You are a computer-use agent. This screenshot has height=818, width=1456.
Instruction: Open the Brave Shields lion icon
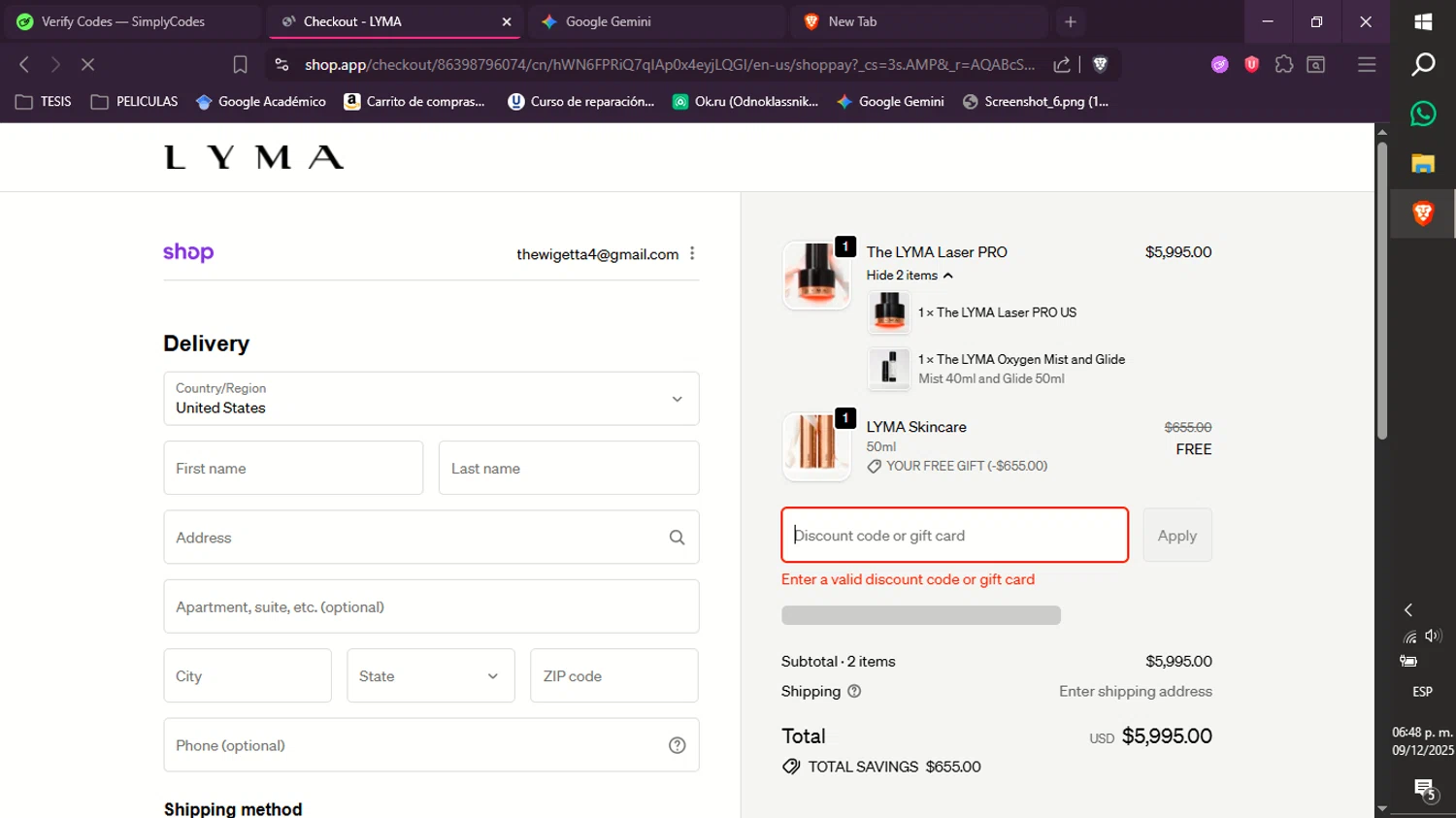(1100, 65)
